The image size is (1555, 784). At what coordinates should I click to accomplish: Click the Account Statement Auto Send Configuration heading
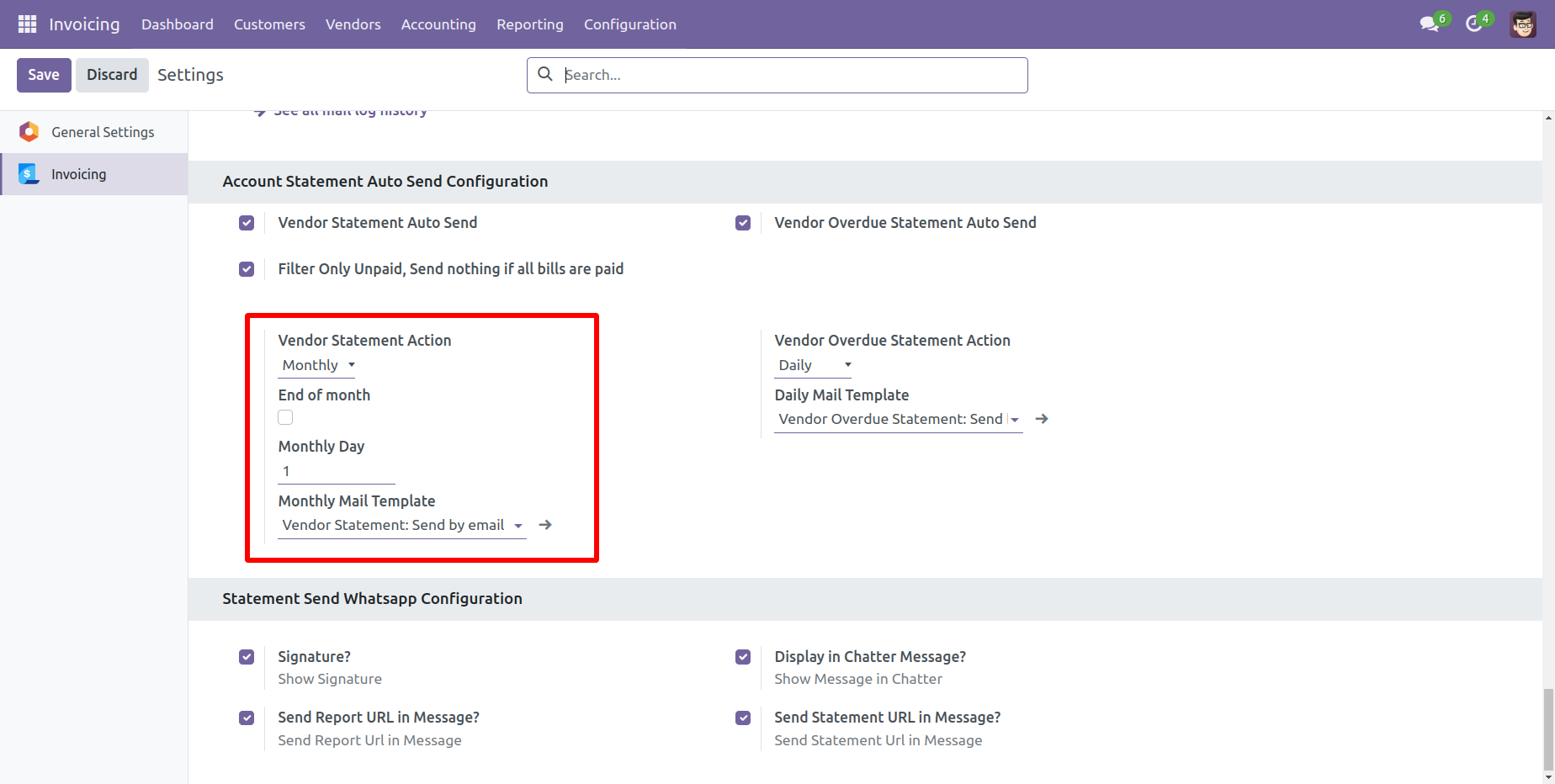[385, 182]
